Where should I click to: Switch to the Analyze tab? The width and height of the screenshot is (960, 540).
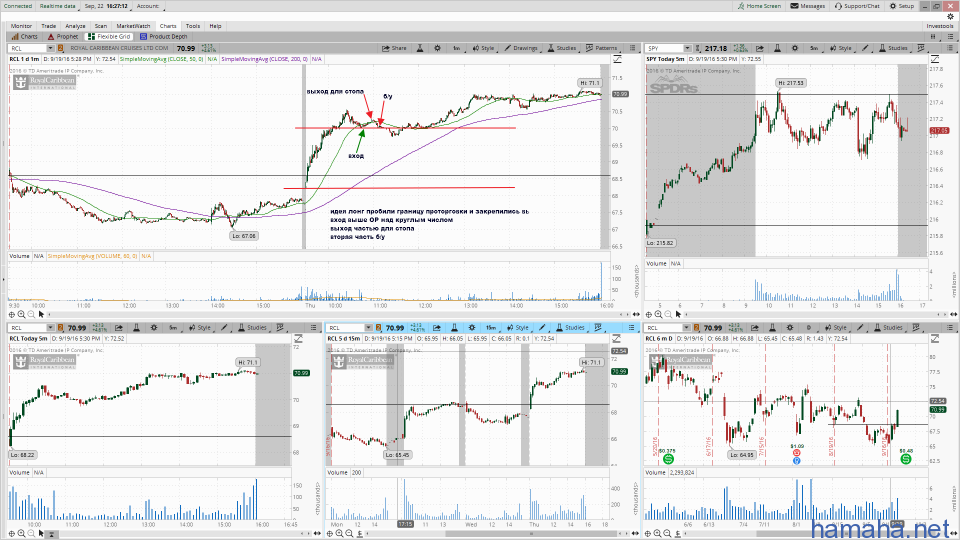click(75, 26)
